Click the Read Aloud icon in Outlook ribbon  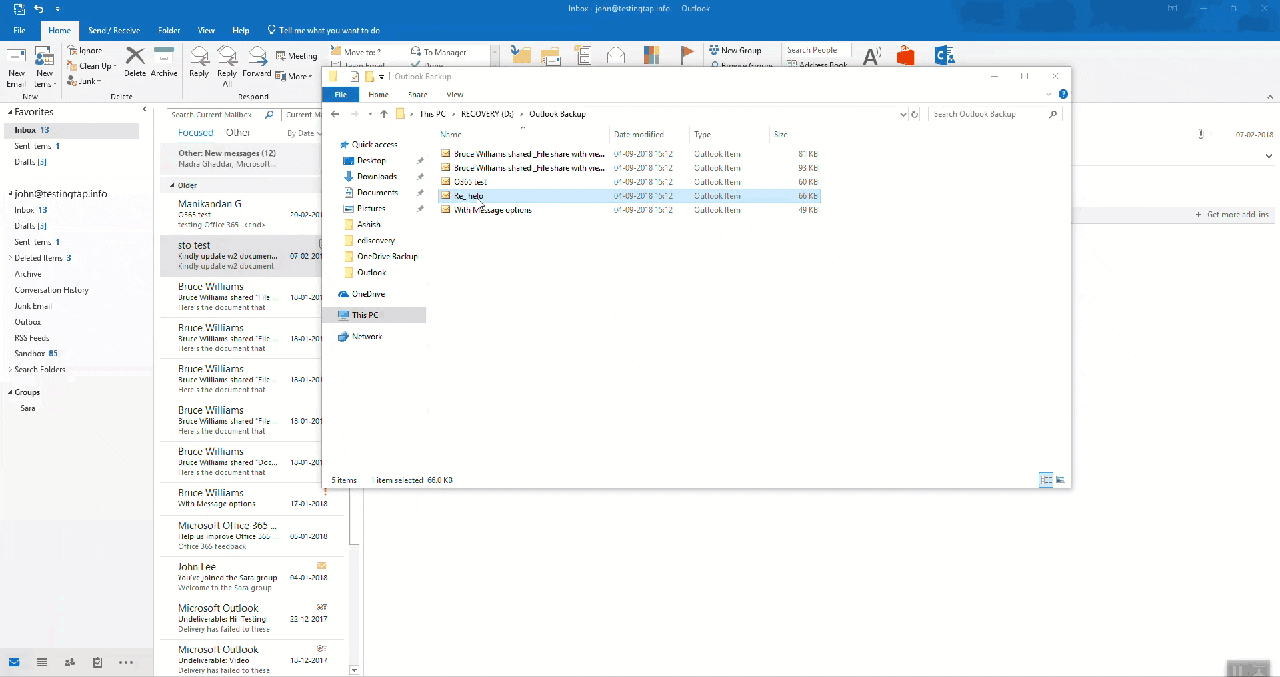click(871, 57)
